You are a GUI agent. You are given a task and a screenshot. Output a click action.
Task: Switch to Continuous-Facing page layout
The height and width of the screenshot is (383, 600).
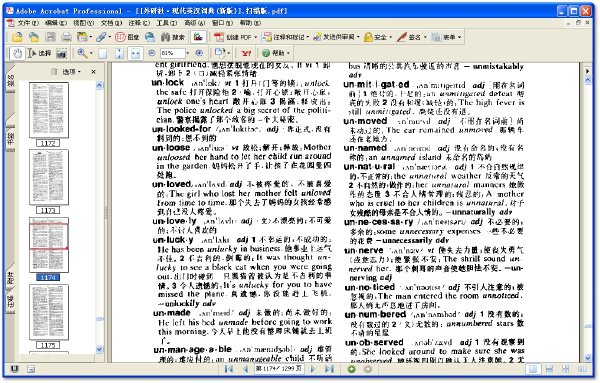[566, 369]
